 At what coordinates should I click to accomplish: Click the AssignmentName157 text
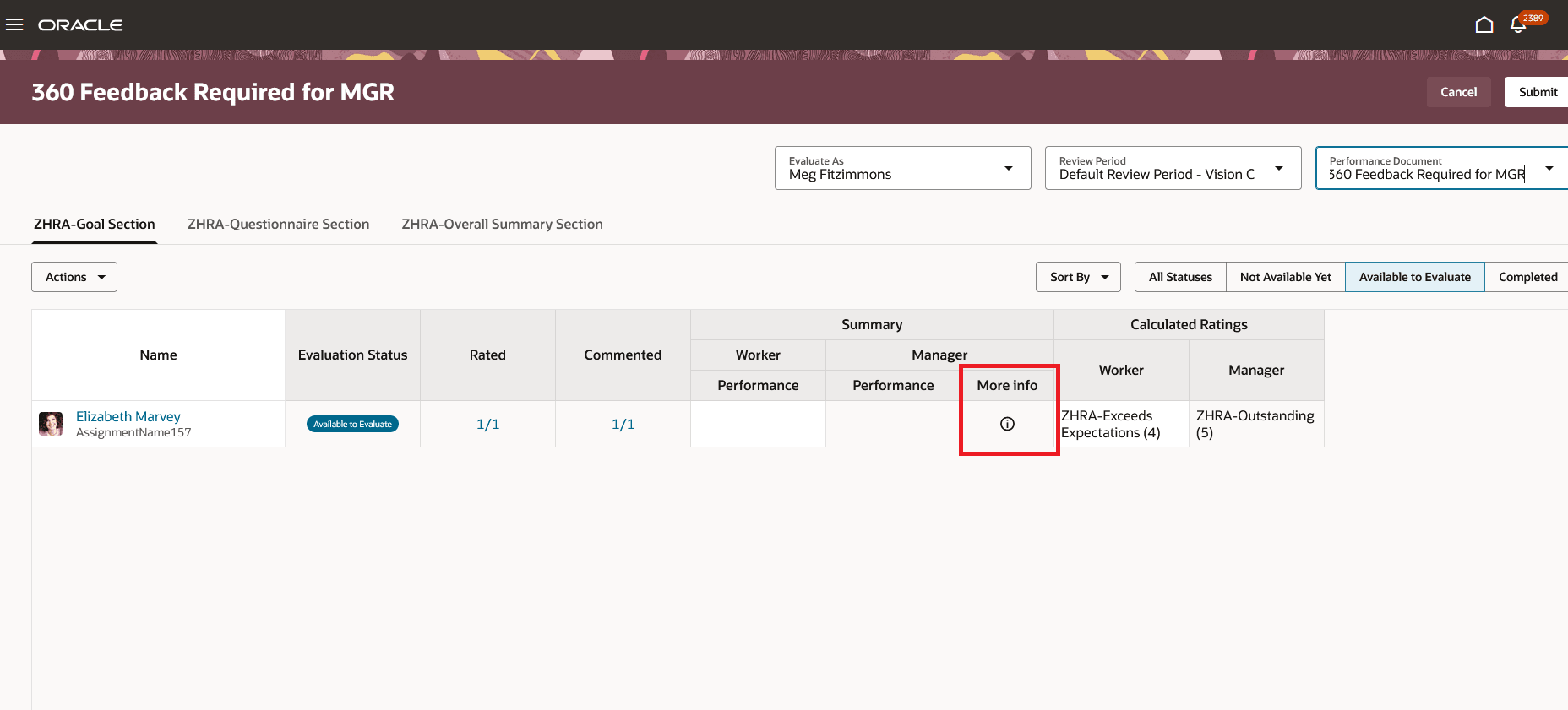[x=133, y=432]
